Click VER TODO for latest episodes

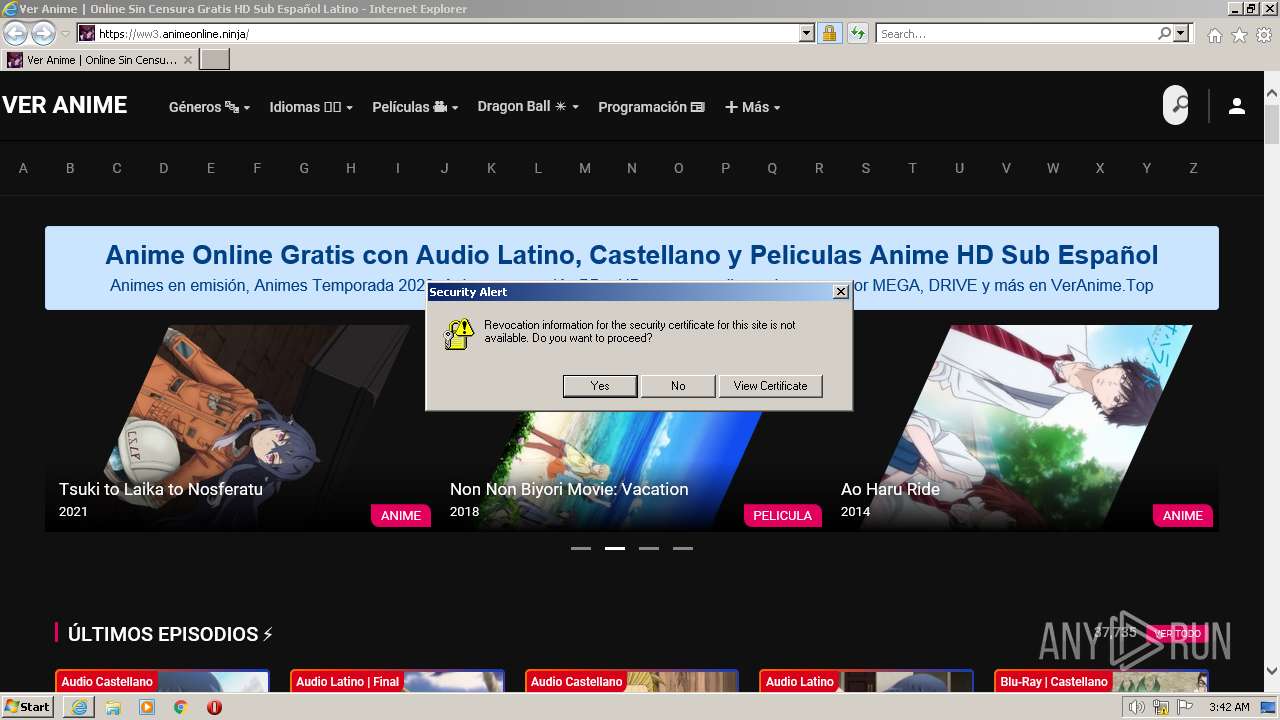tap(1177, 633)
